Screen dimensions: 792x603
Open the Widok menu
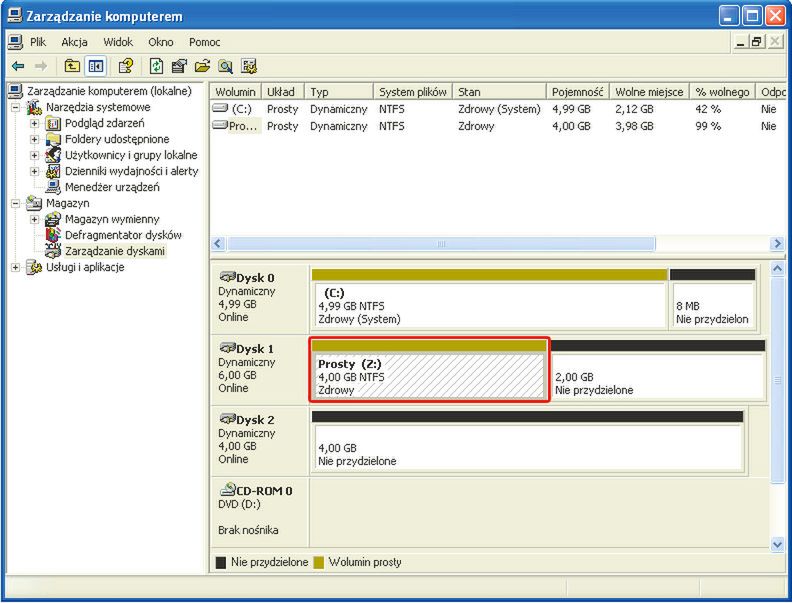[x=118, y=42]
